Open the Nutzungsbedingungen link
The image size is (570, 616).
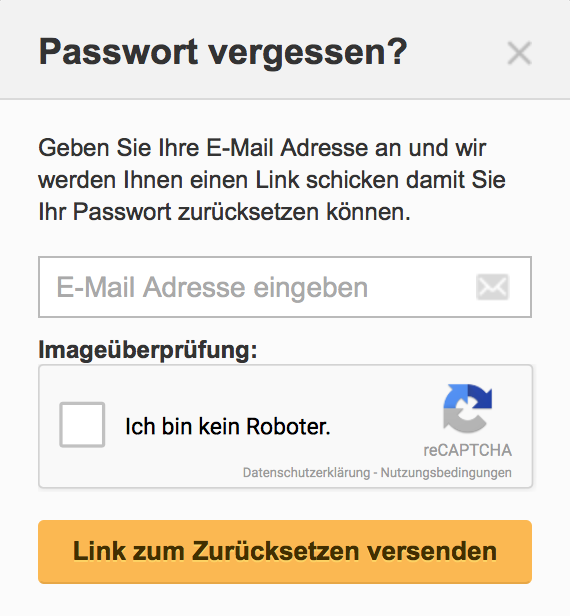tap(446, 473)
